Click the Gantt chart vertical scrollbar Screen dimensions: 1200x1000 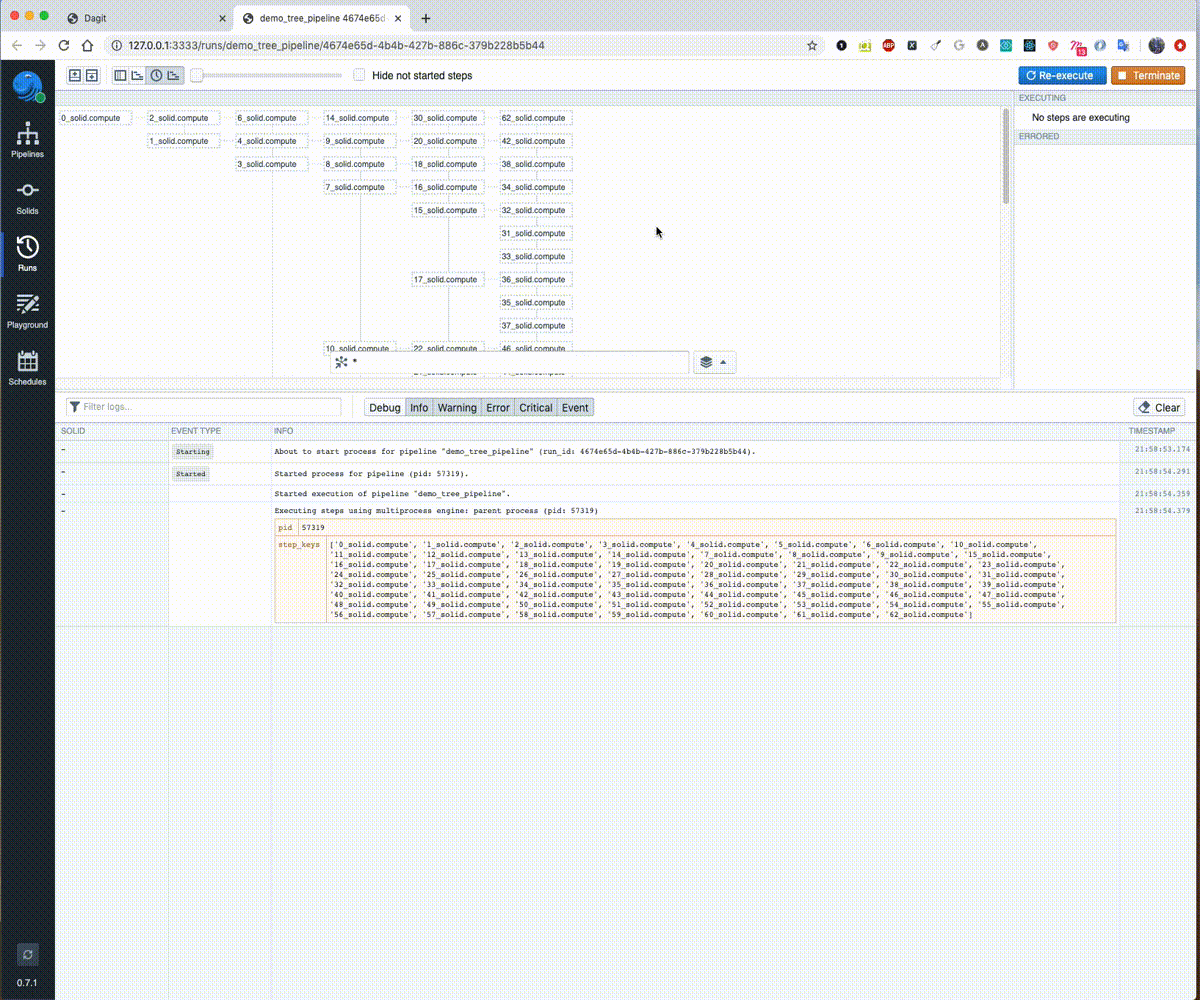(x=1006, y=157)
